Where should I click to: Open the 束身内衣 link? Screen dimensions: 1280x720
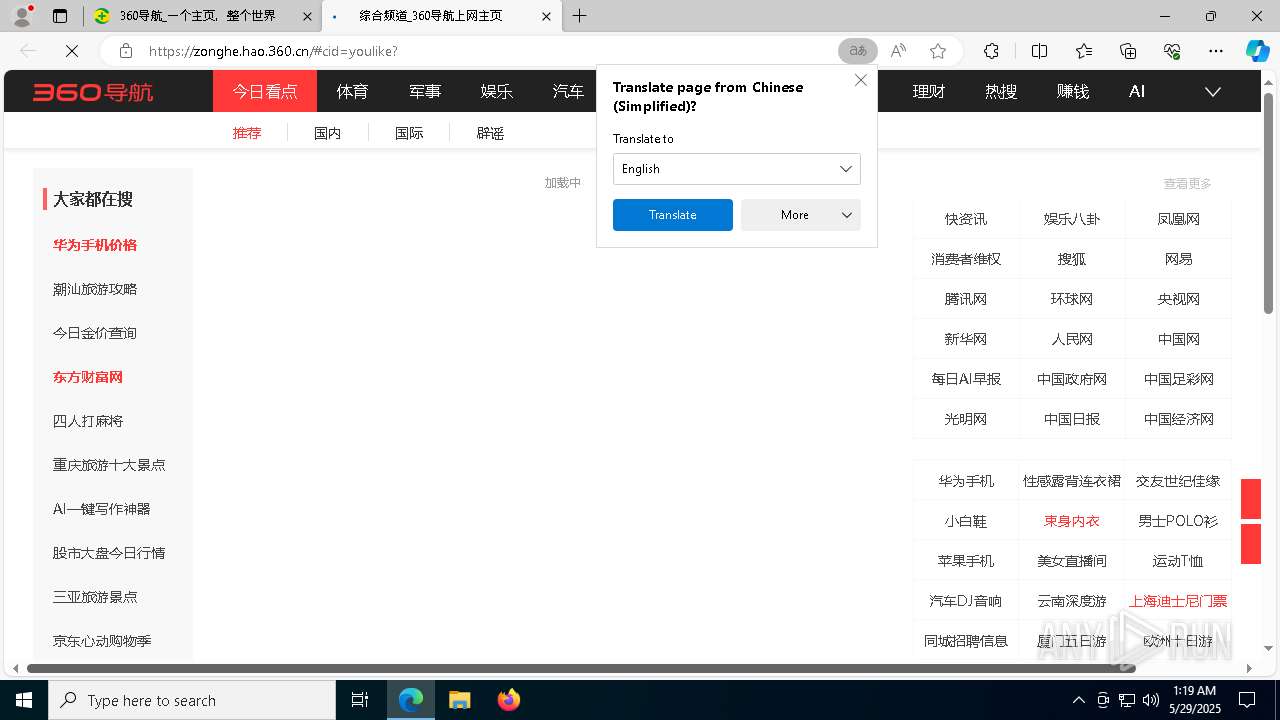coord(1072,521)
